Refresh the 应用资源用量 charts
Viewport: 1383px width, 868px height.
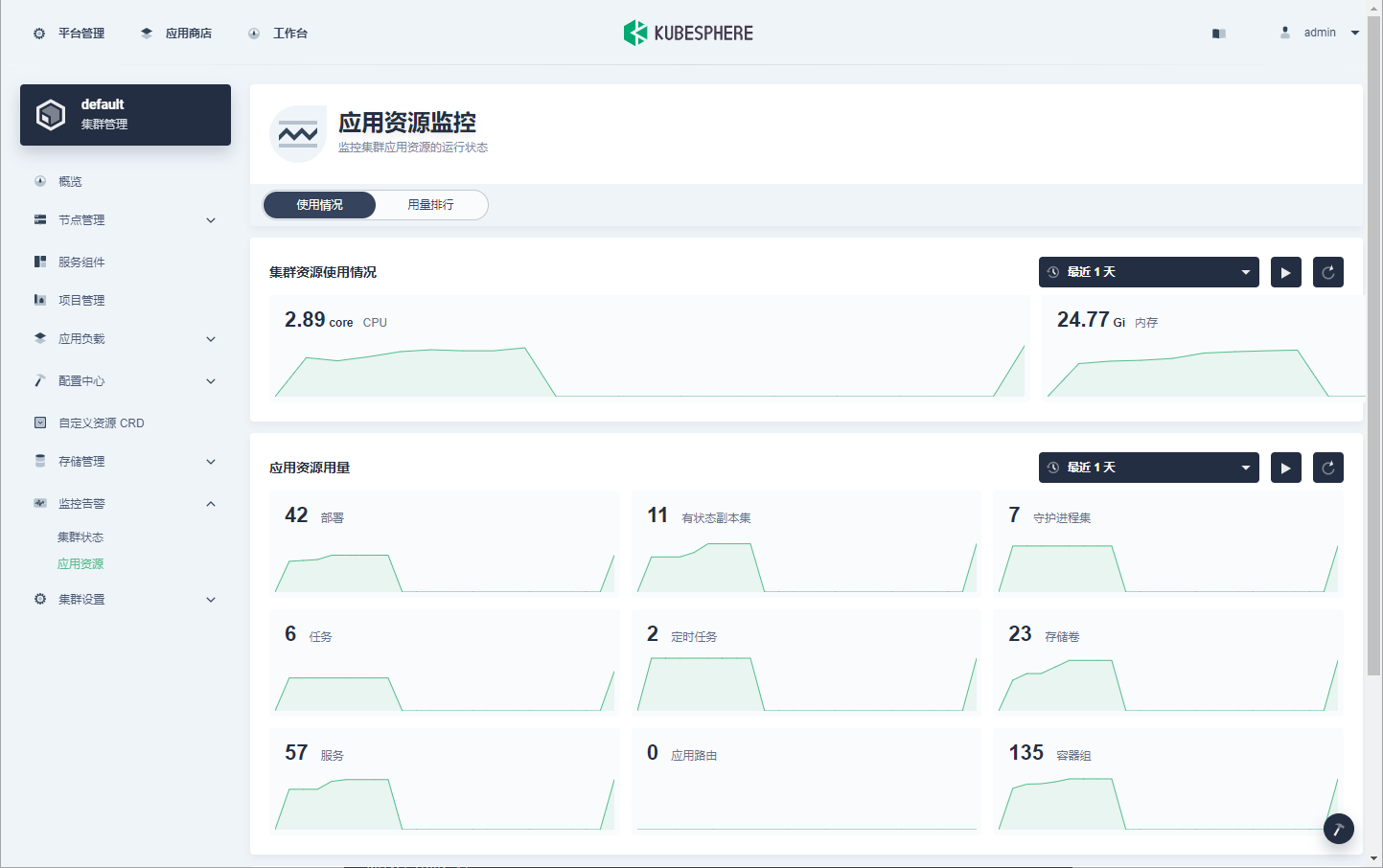point(1328,468)
